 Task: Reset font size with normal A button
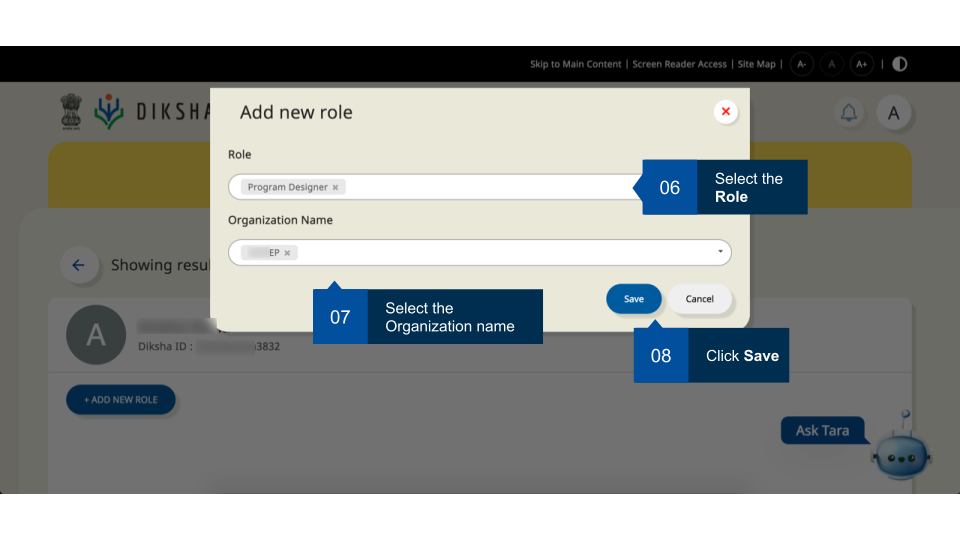831,64
